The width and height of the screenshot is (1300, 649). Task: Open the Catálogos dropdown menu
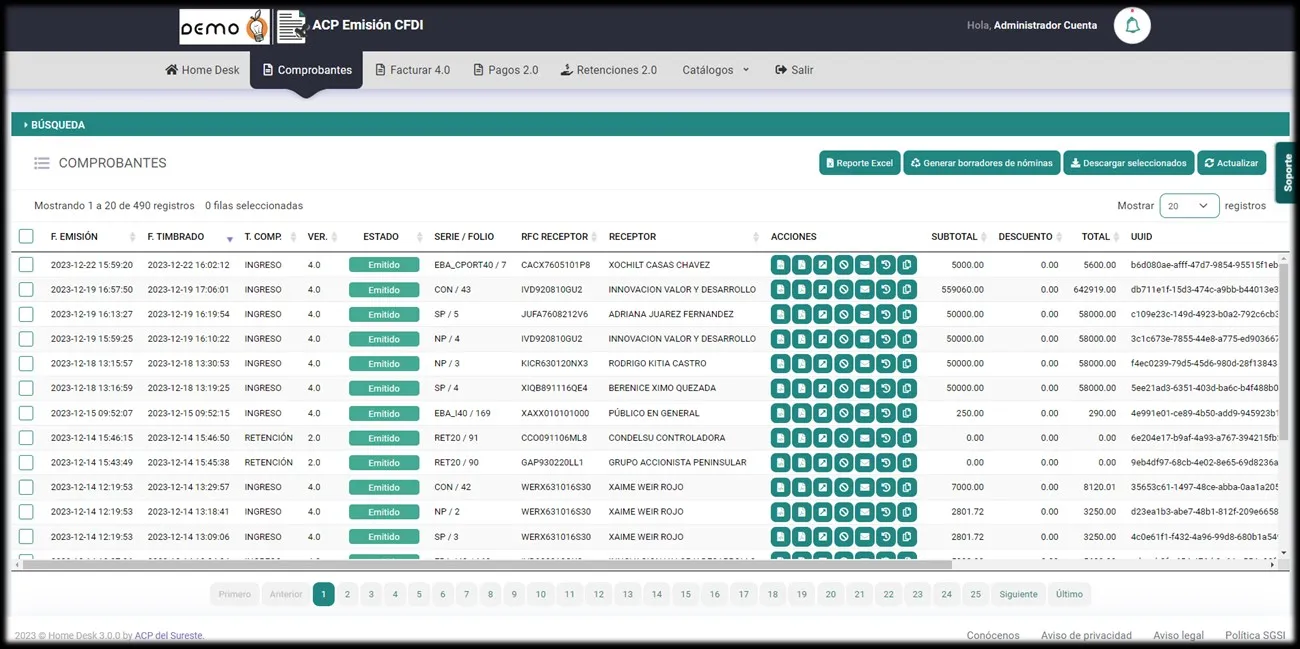(715, 70)
